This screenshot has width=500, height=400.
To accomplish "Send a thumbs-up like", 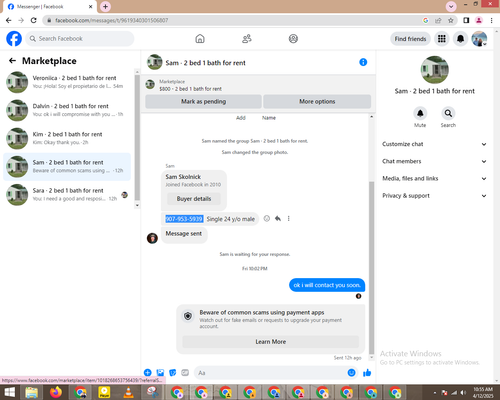I will click(367, 373).
